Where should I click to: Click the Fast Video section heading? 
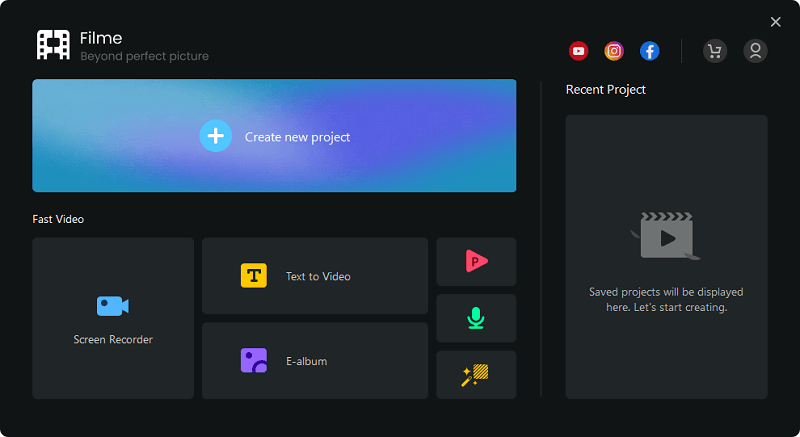pos(58,219)
